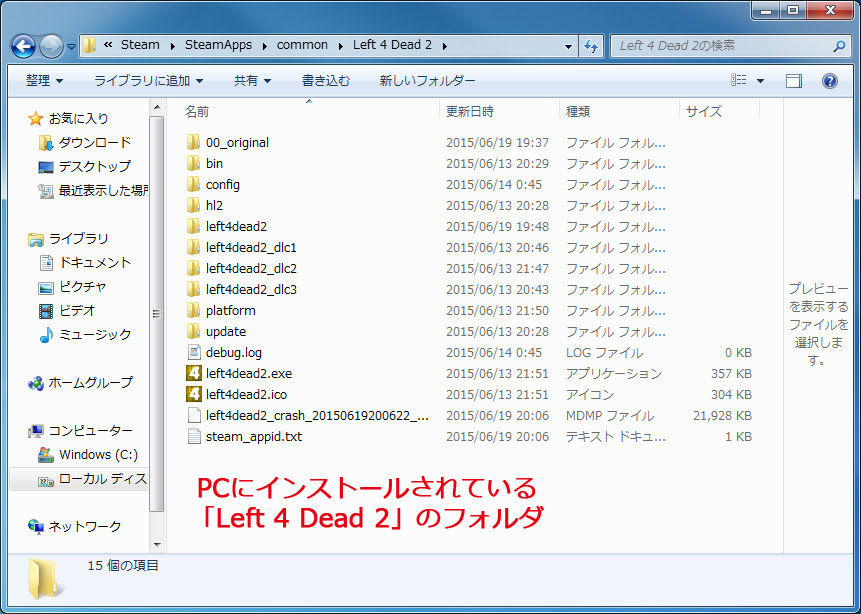Open the ライブラリに追加 menu

148,81
